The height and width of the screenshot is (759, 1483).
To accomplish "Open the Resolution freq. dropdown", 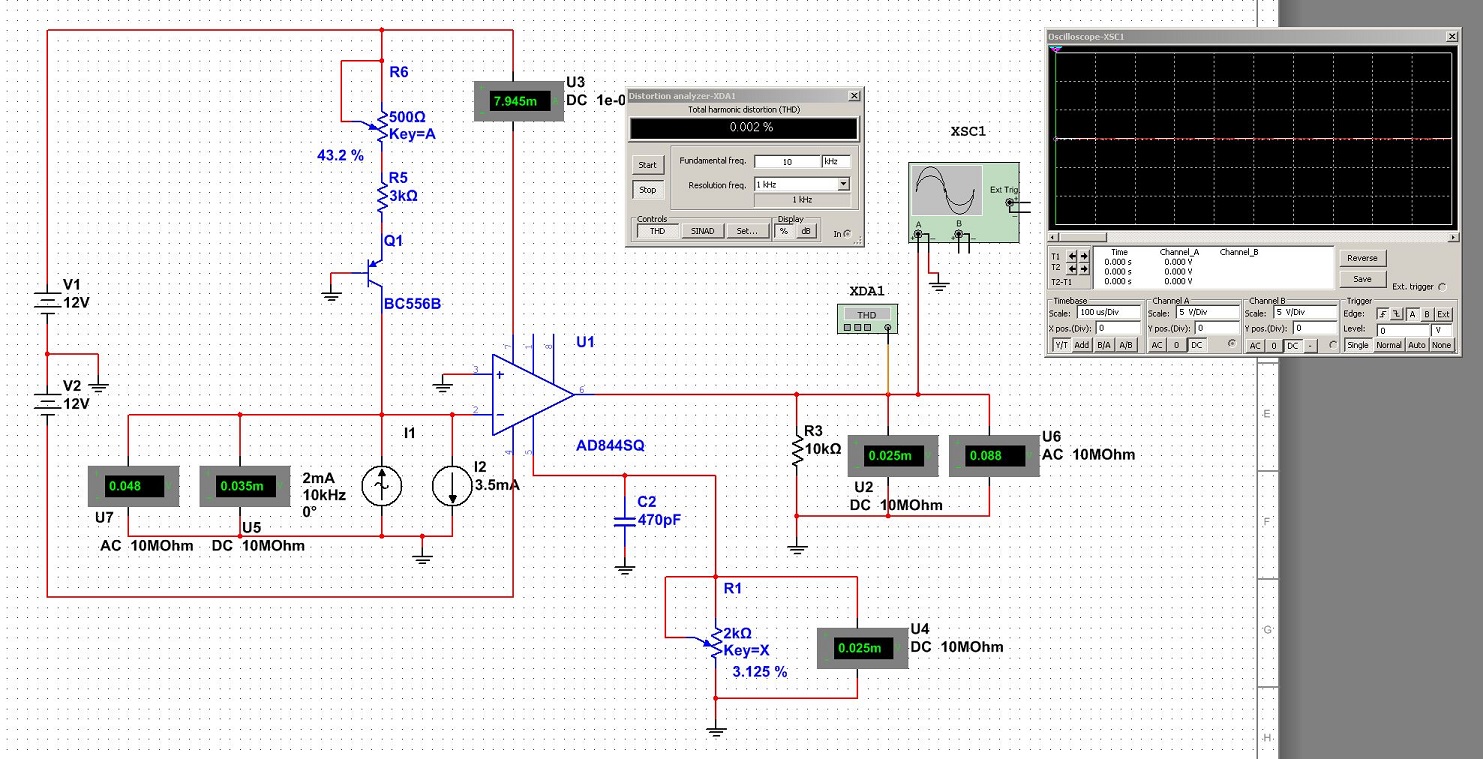I will point(844,184).
